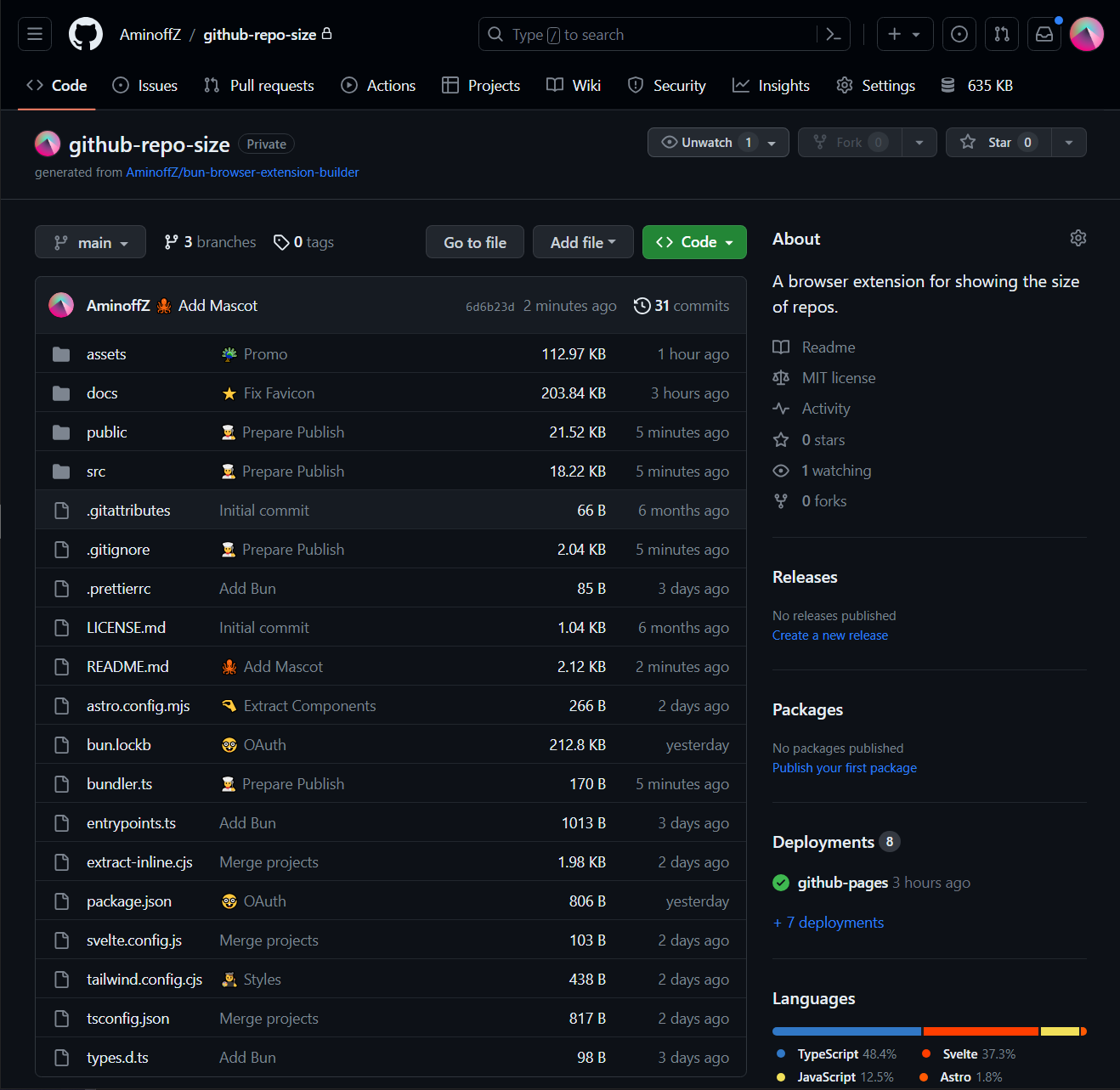
Task: Click the forks icon in About
Action: (781, 501)
